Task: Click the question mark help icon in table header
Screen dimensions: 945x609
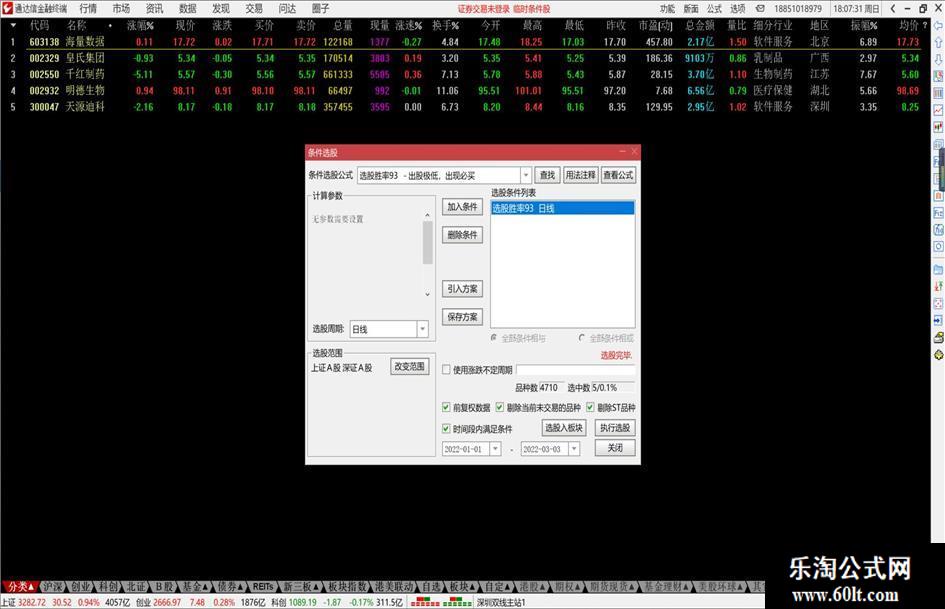Action: (x=925, y=25)
